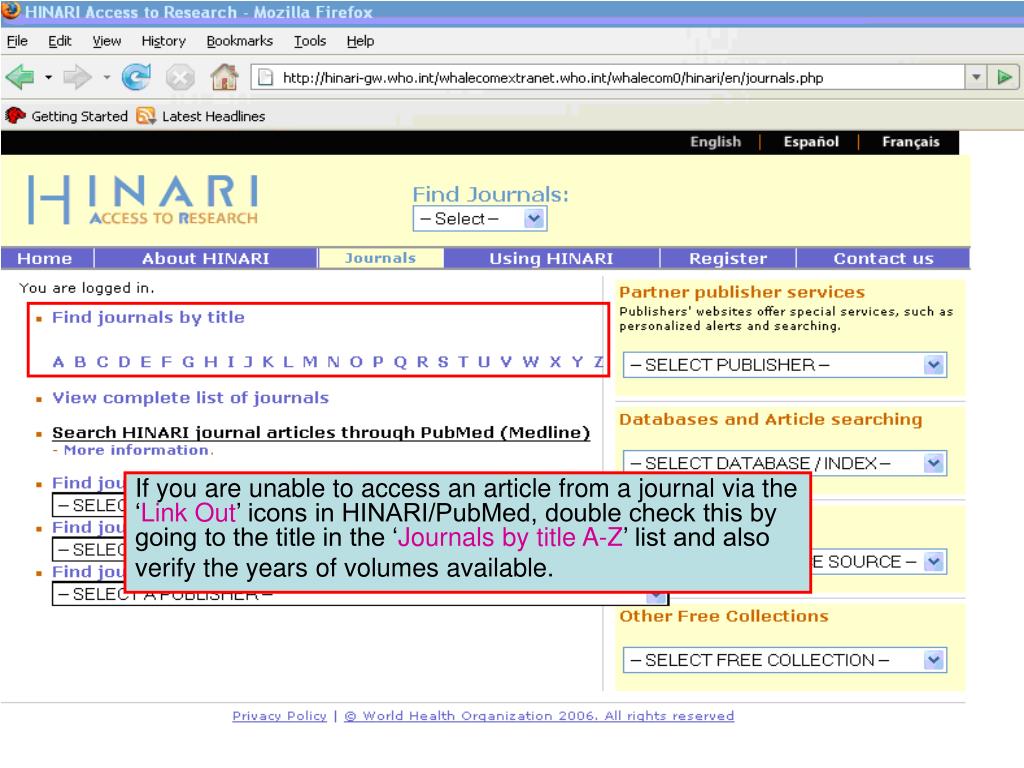Click the URL address field

(607, 78)
